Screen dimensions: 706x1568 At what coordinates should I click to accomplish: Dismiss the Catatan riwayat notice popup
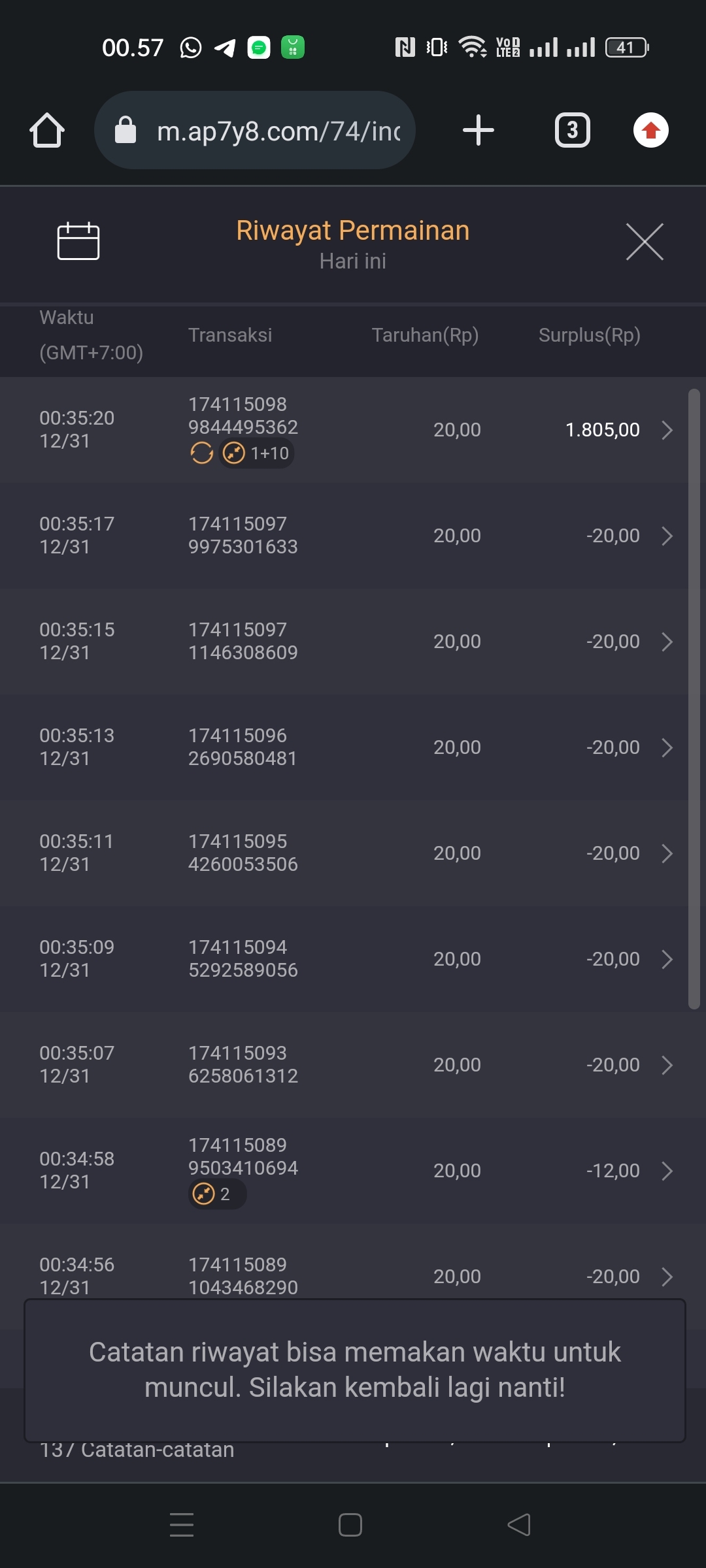[354, 1370]
